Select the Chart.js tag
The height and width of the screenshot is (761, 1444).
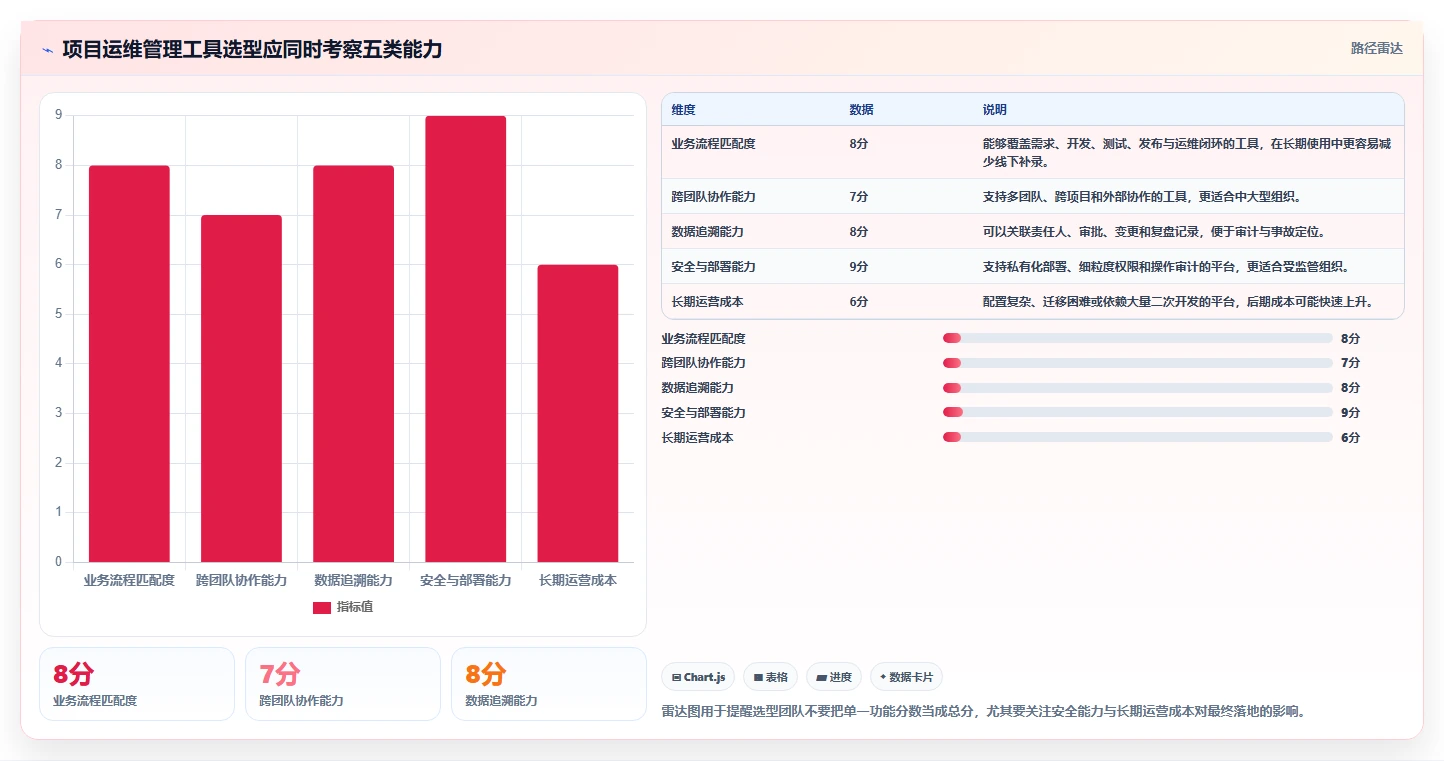click(698, 677)
